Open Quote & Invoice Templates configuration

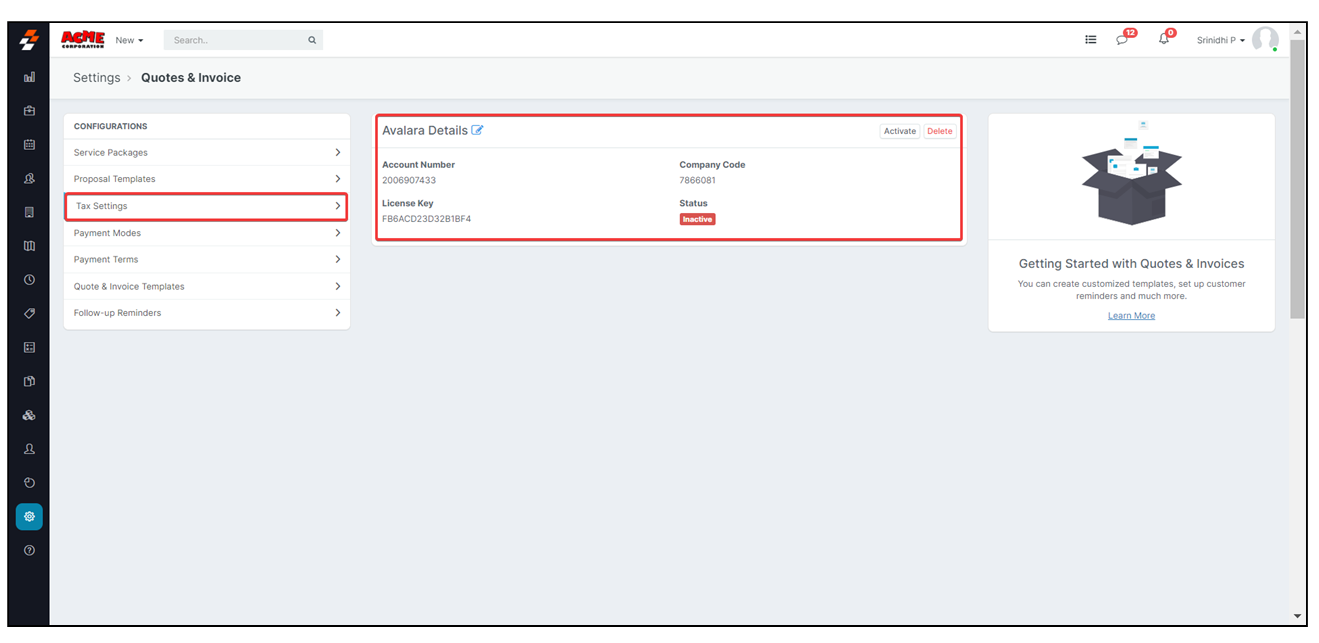(207, 286)
